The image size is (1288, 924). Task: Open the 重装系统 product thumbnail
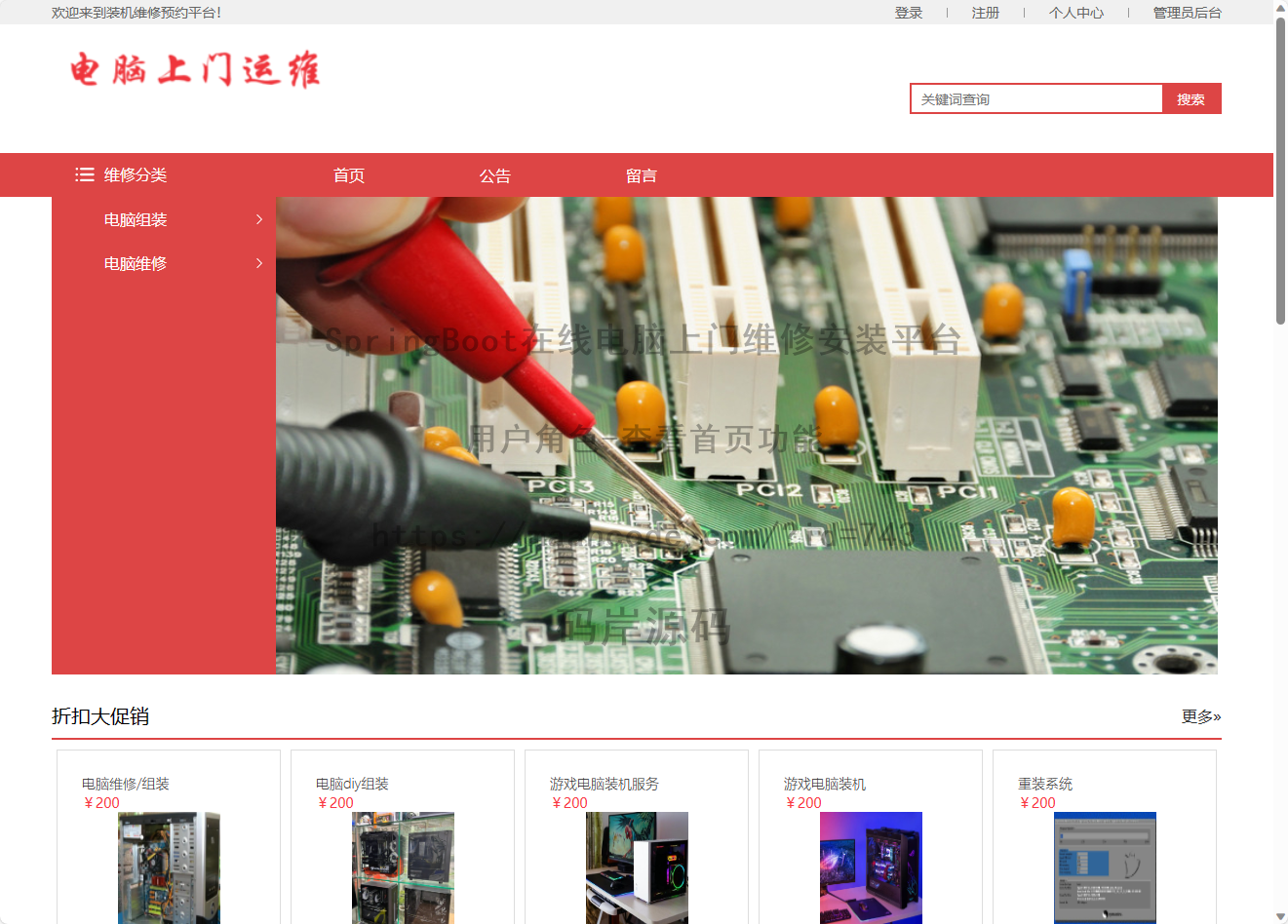tap(1105, 867)
